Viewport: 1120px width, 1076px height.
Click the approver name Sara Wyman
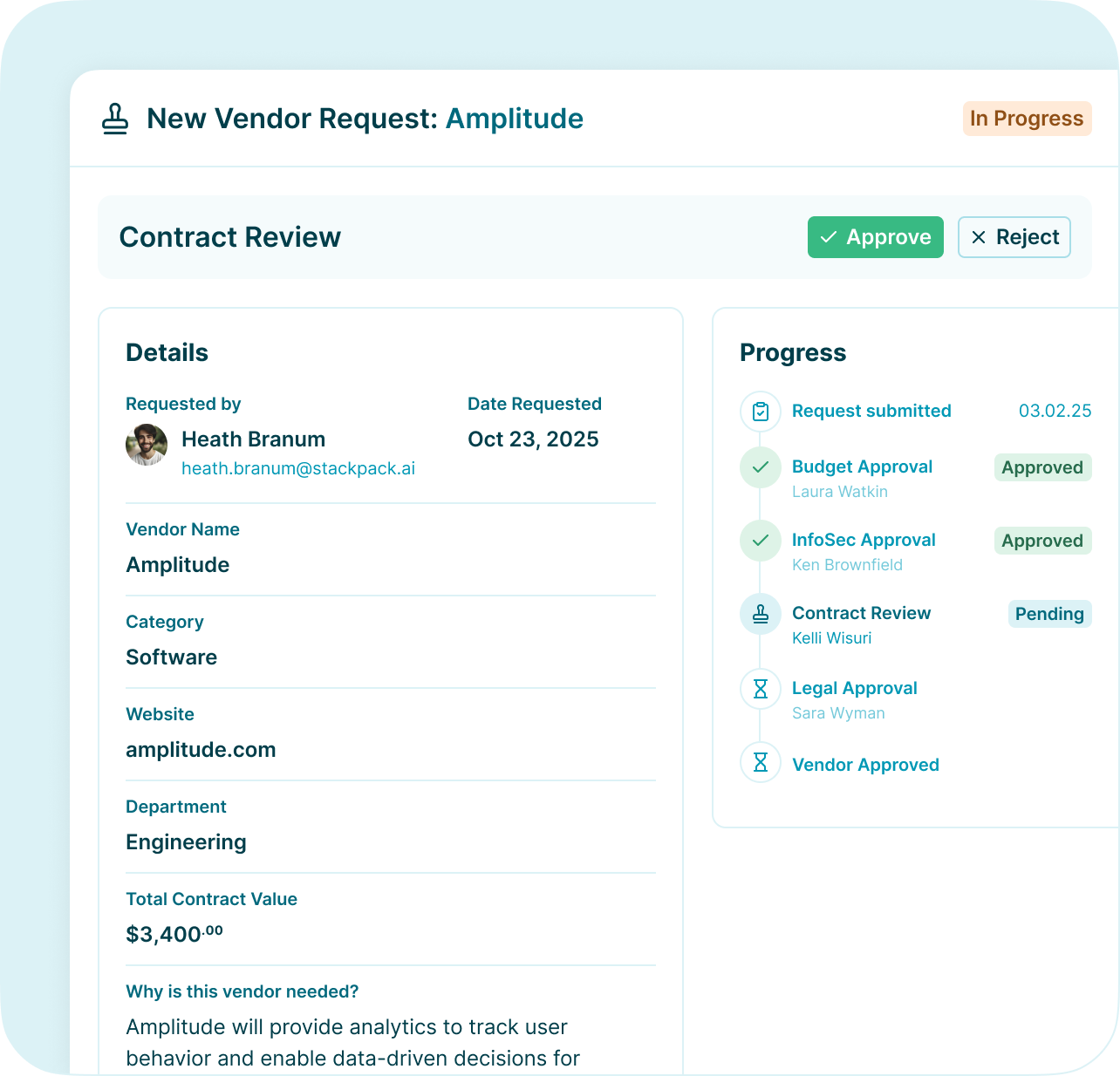click(x=838, y=713)
